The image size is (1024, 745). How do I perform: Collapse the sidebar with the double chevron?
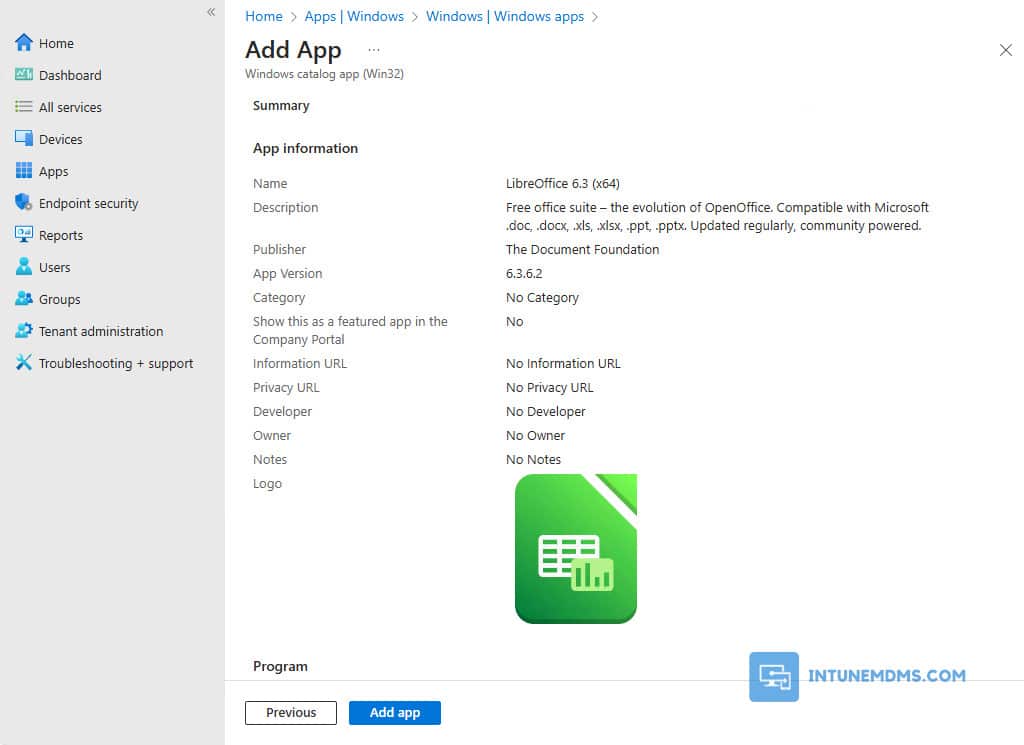point(211,12)
